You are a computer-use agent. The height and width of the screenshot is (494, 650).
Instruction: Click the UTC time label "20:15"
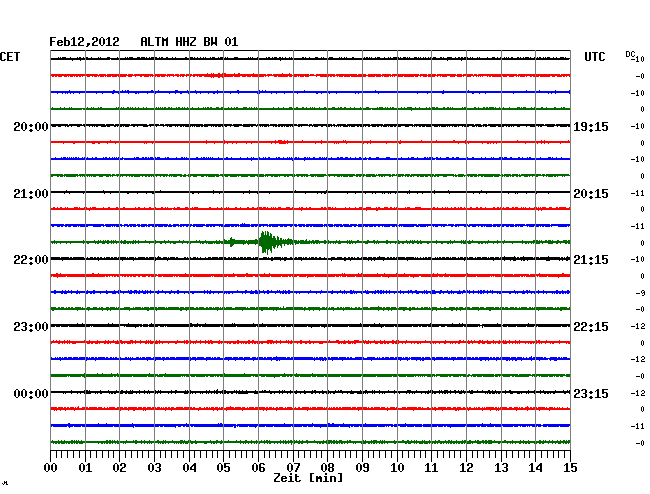coord(591,194)
